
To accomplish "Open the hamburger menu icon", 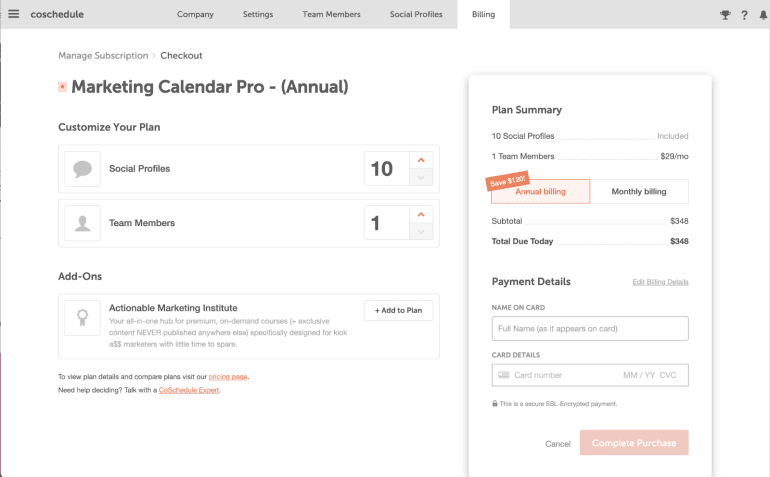I will 13,14.
